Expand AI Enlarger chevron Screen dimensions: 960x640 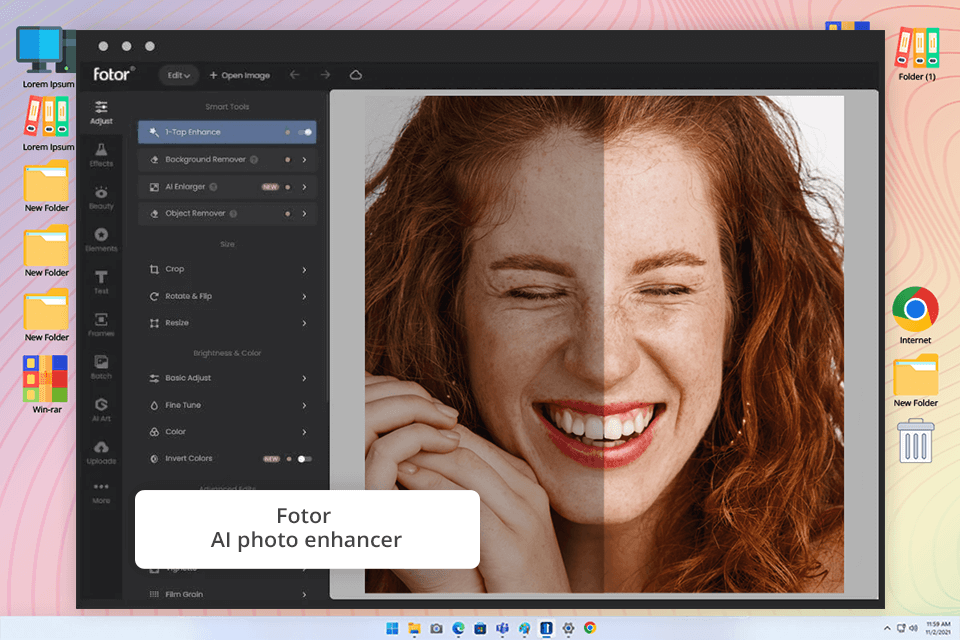click(x=304, y=187)
